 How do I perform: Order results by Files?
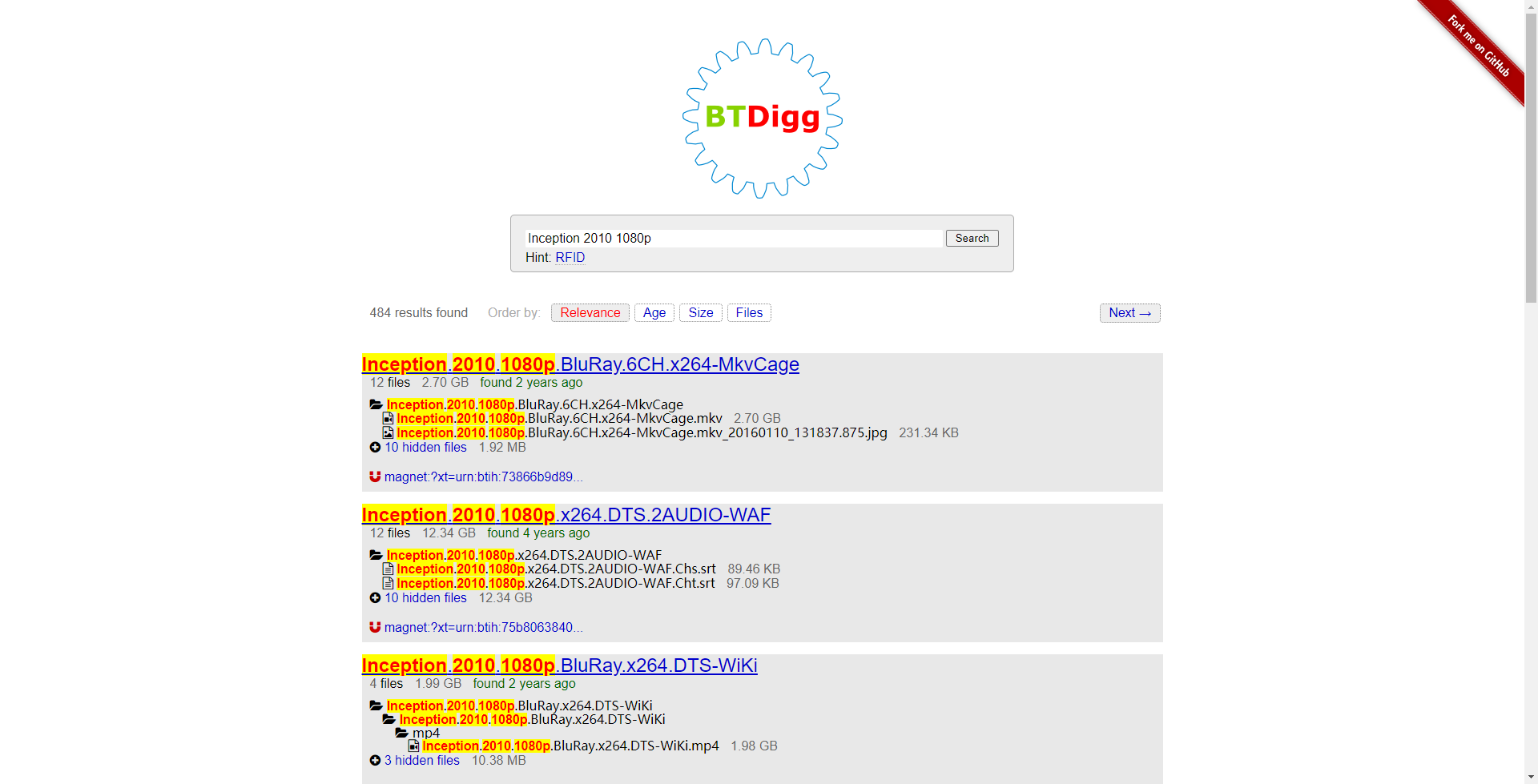click(x=749, y=312)
